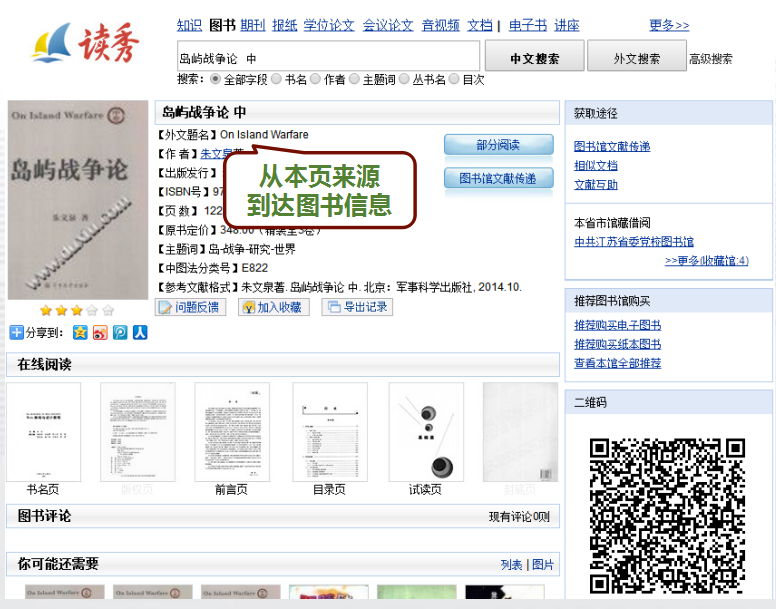This screenshot has height=609, width=776.
Task: Open the 版权页 preview thumbnail
Action: (x=138, y=432)
